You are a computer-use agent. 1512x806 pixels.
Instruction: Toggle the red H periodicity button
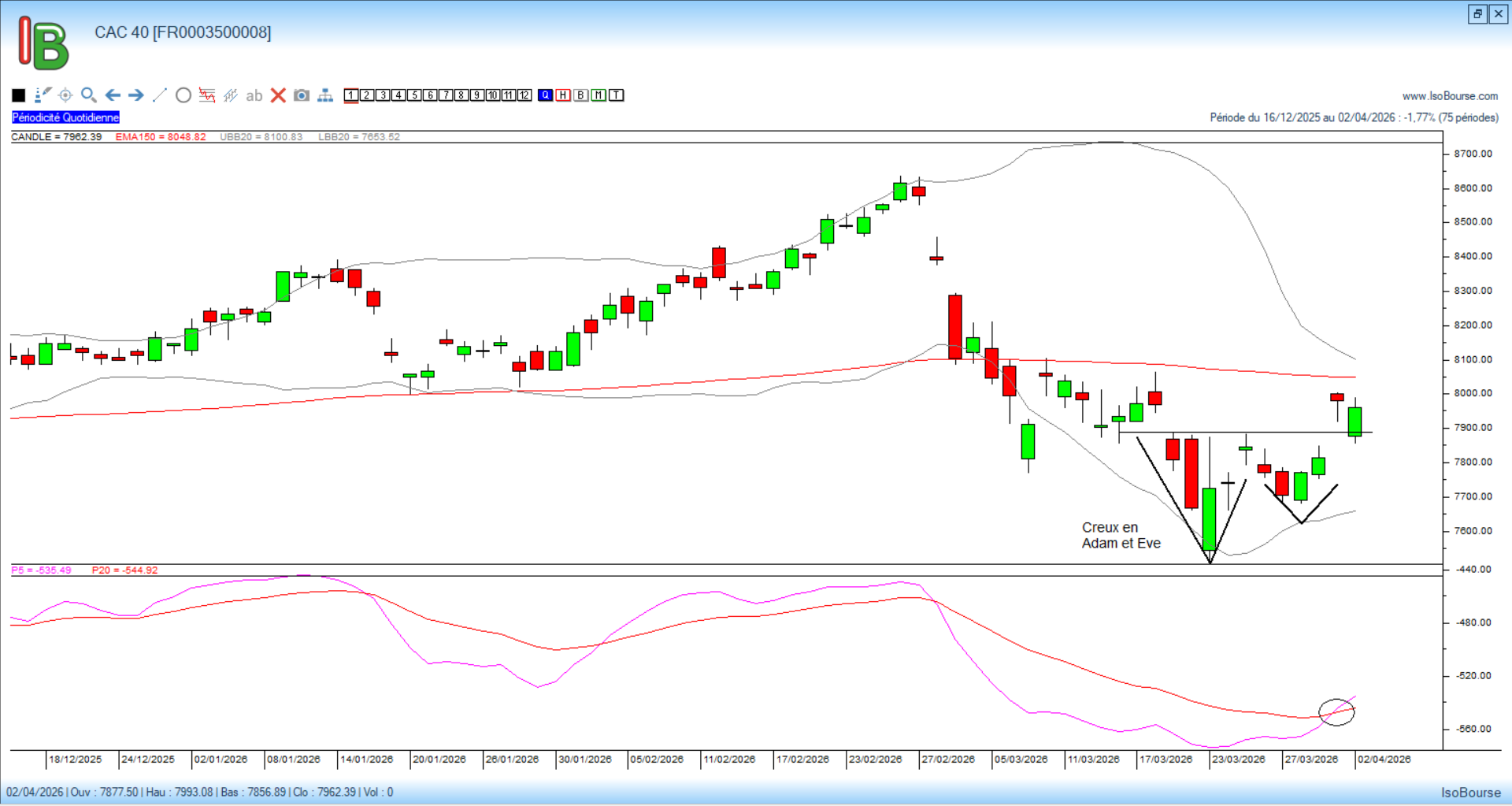[x=563, y=95]
